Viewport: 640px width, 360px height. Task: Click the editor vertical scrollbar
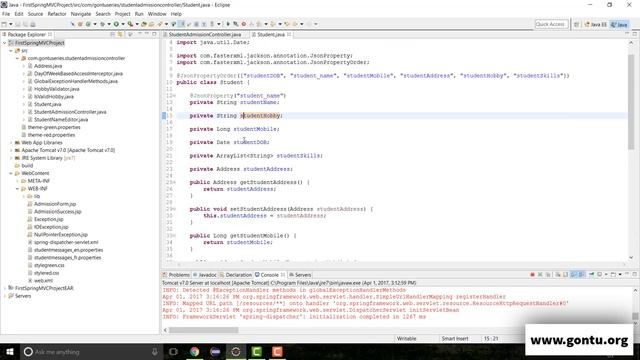click(631, 102)
